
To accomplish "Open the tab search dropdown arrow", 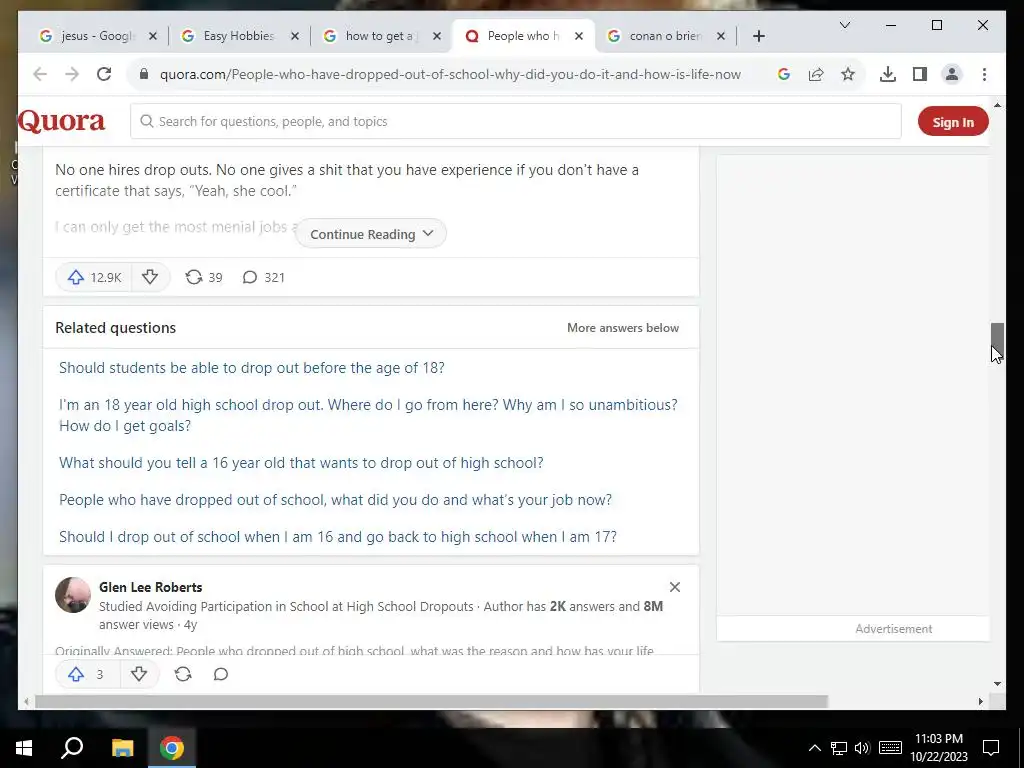I will tap(844, 25).
